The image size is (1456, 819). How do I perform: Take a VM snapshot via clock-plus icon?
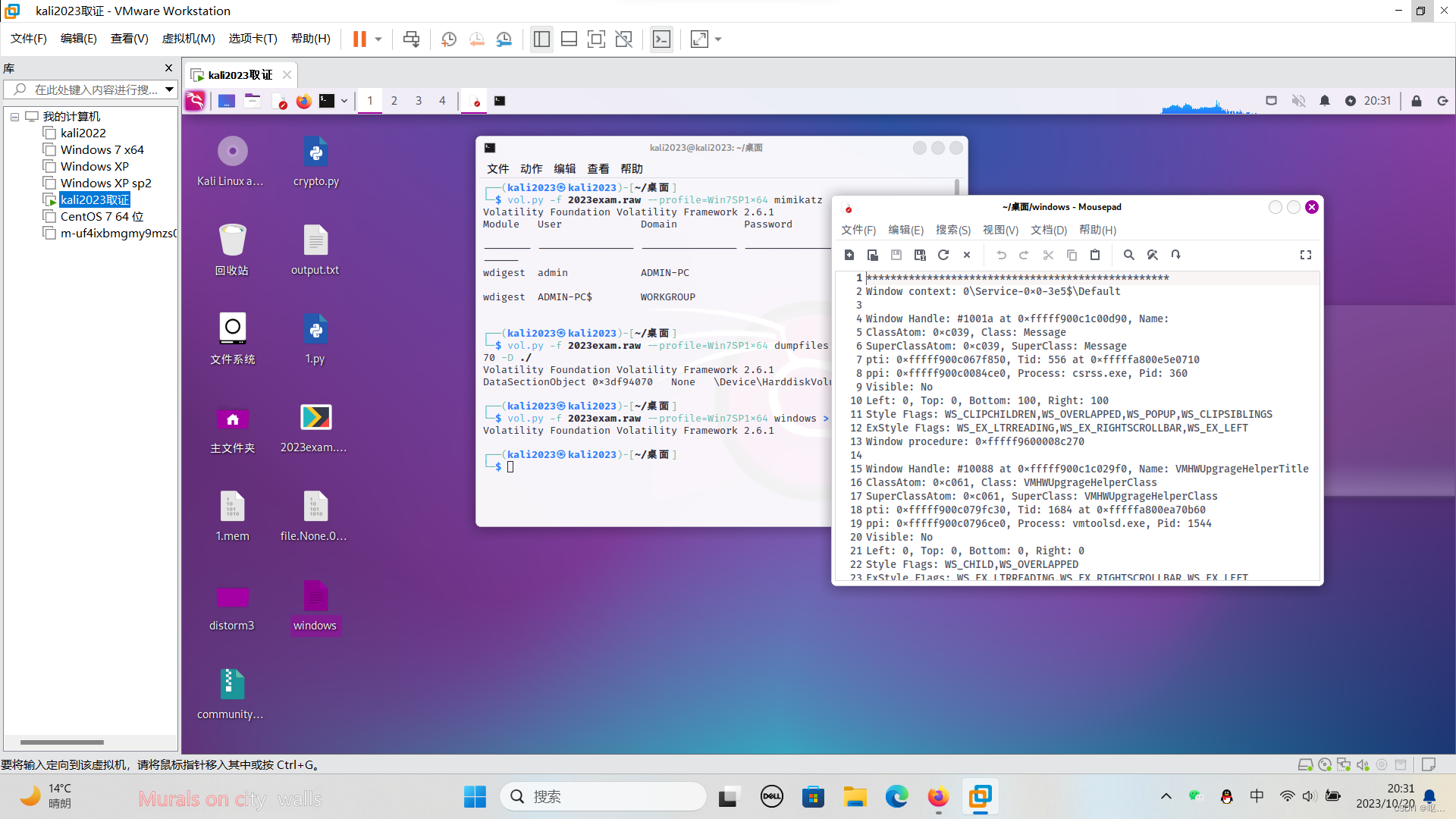pos(449,39)
